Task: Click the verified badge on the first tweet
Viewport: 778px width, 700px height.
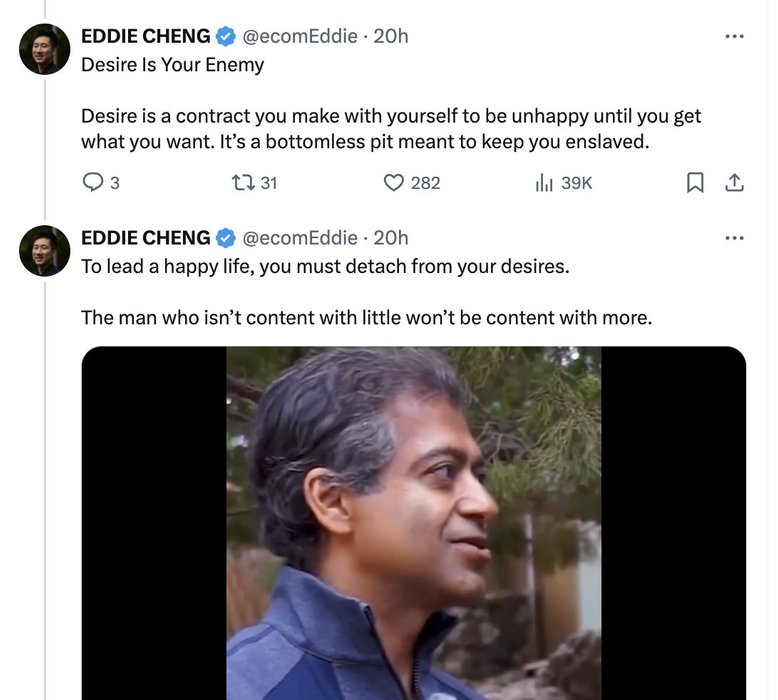Action: (x=226, y=36)
